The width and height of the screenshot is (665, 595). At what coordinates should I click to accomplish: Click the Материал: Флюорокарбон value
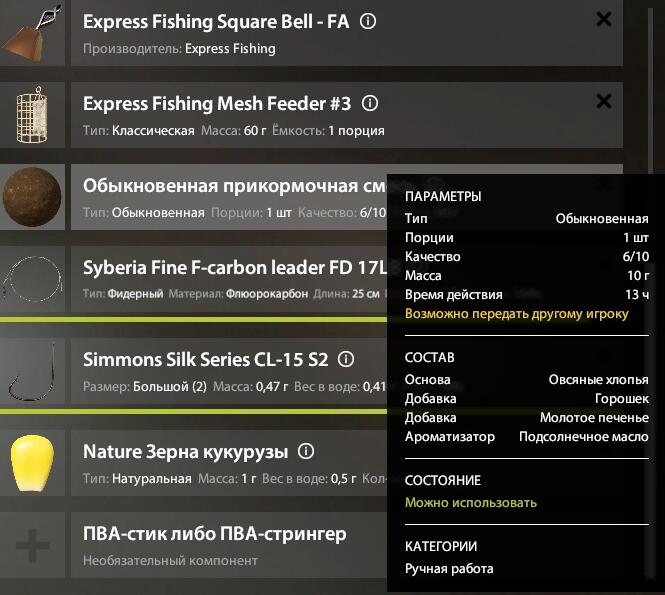238,293
